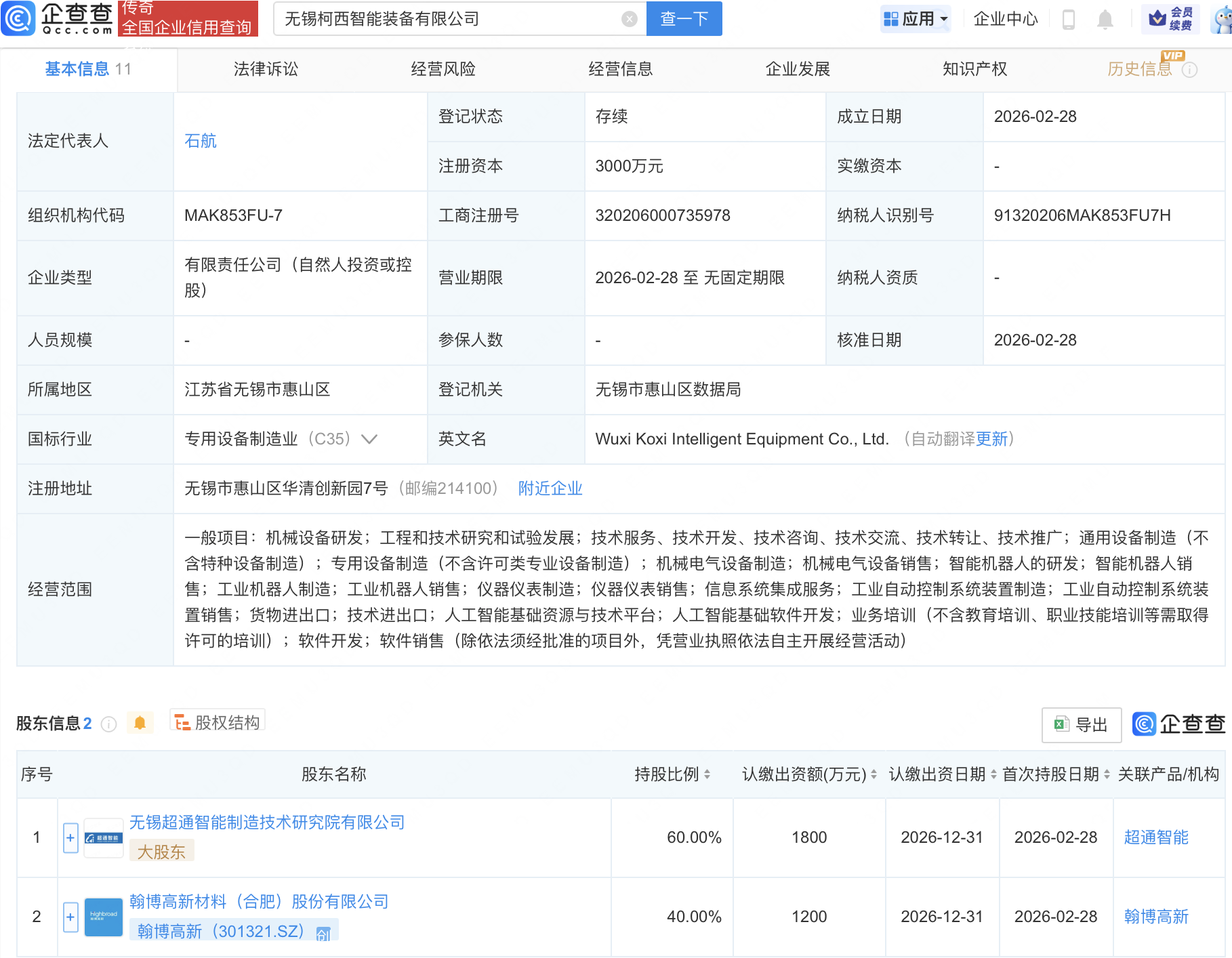Open the notification bell in header
Screen dimensions: 1232x958
(1105, 19)
